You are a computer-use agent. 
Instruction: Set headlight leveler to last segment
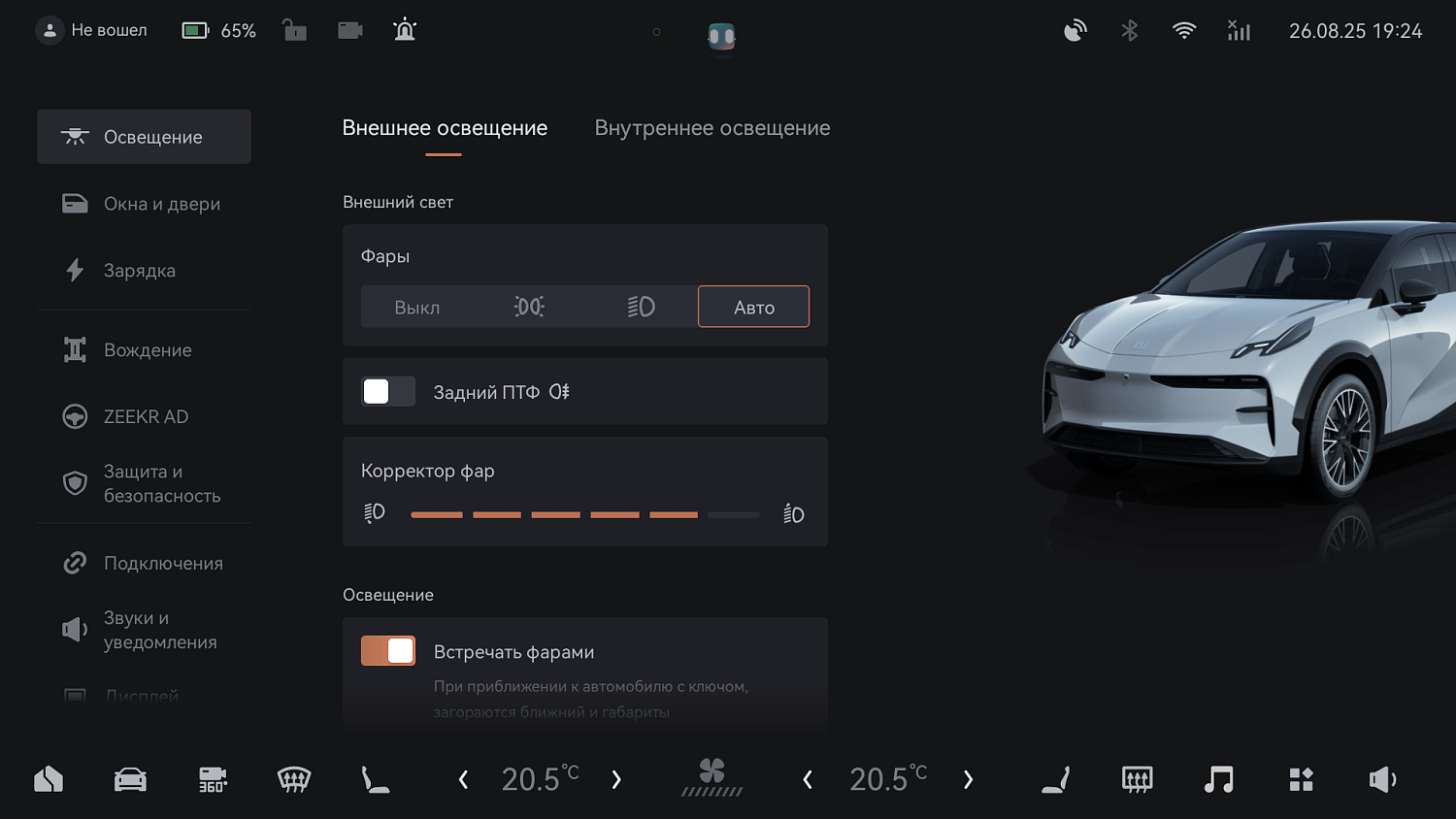click(734, 514)
